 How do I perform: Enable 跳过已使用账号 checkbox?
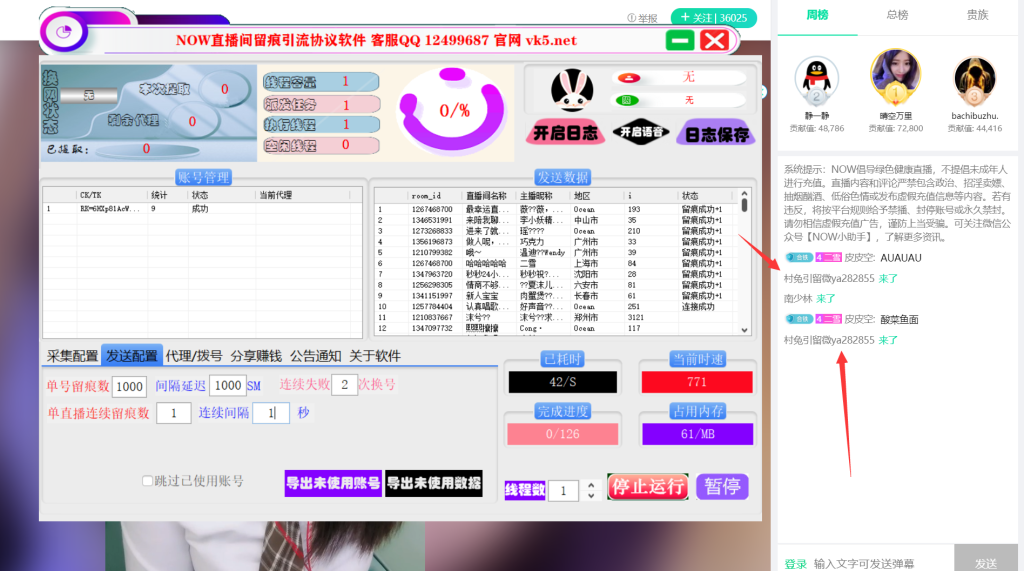(148, 481)
